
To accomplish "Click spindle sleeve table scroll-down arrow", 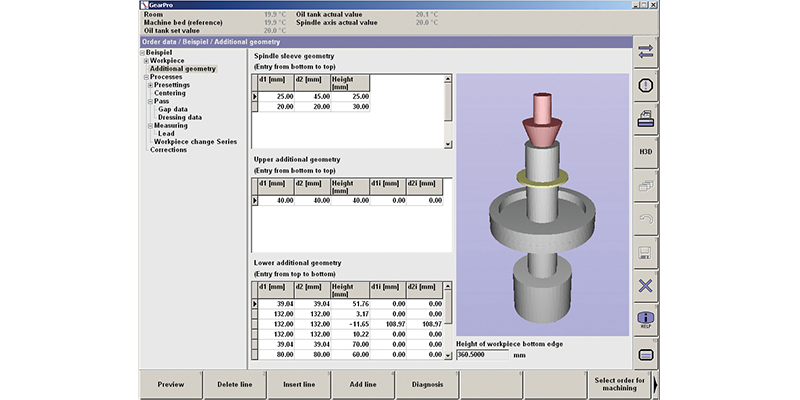I will [448, 144].
